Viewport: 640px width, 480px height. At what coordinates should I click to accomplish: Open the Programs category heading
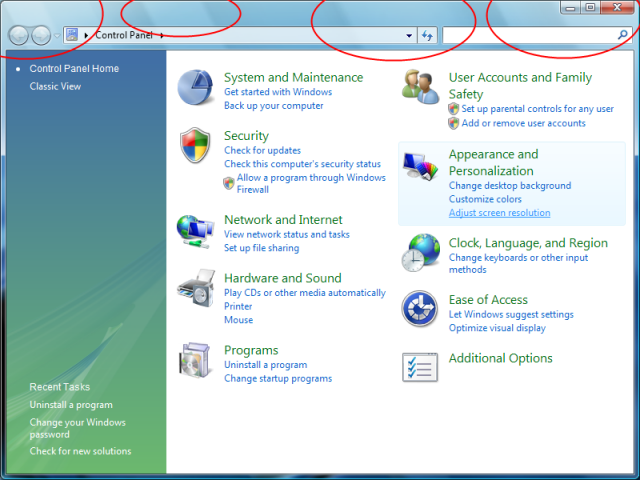click(251, 350)
